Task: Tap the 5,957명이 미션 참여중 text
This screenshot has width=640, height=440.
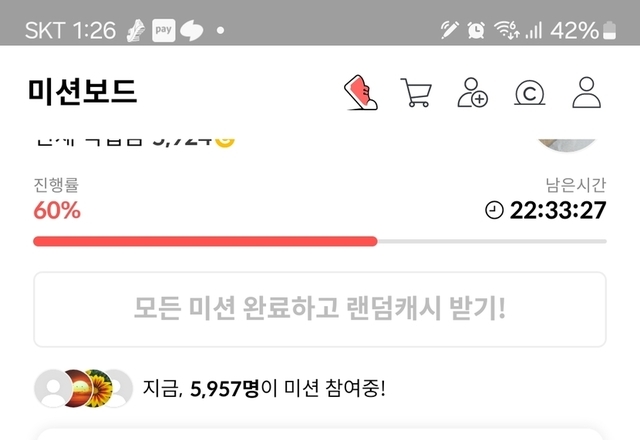Action: click(x=264, y=388)
